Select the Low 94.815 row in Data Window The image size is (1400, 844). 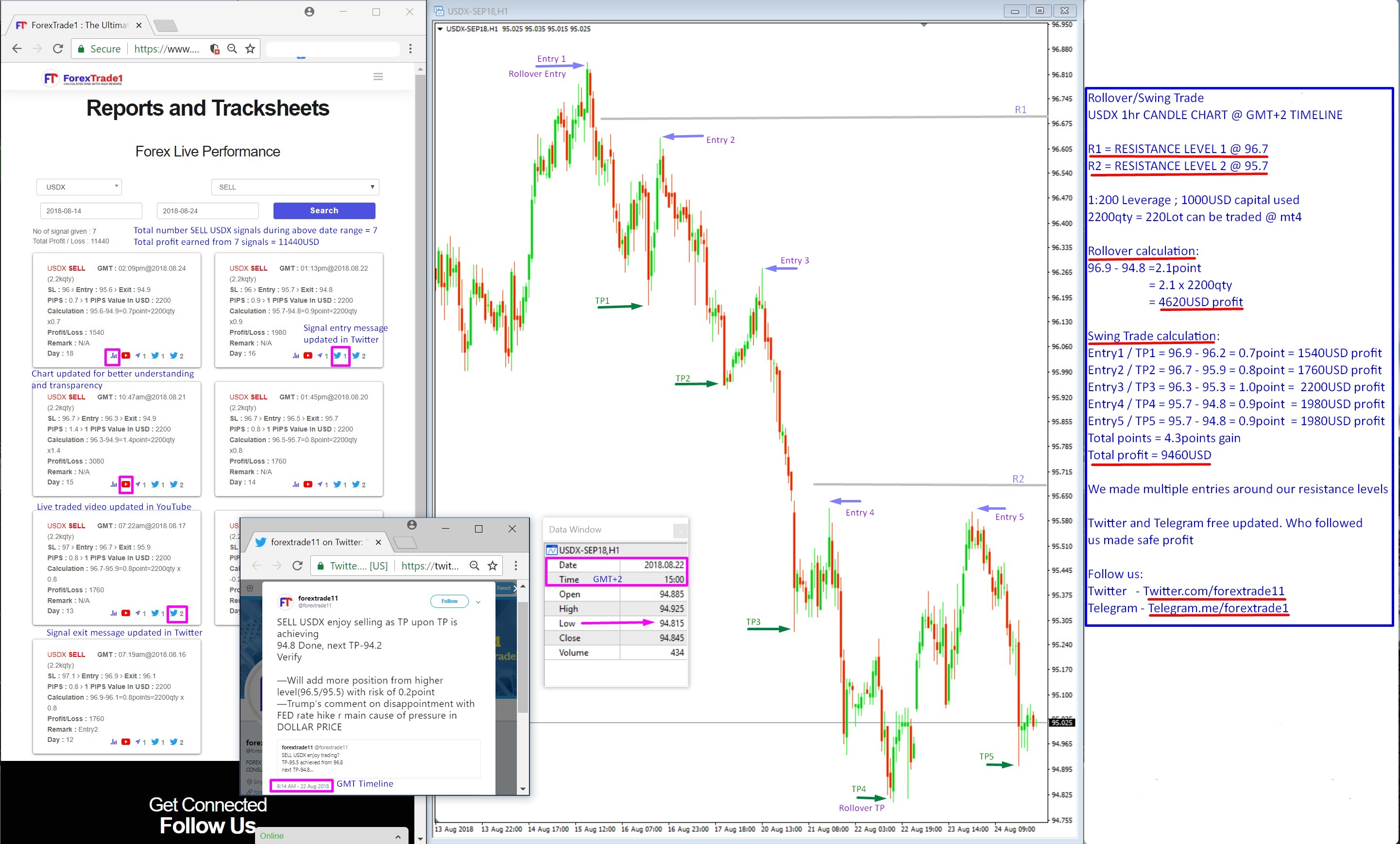(616, 623)
